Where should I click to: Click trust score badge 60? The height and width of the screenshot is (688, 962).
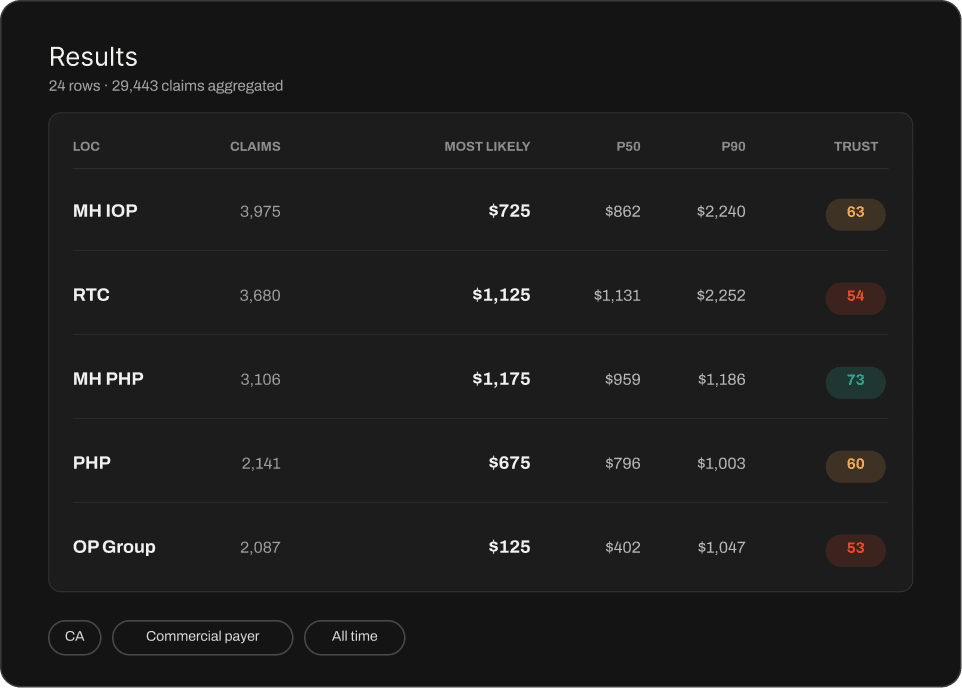pos(856,466)
